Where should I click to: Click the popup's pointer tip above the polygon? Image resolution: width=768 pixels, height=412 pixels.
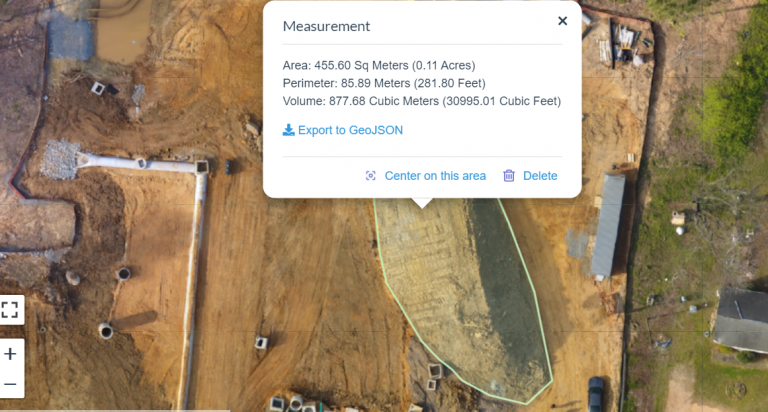(422, 206)
